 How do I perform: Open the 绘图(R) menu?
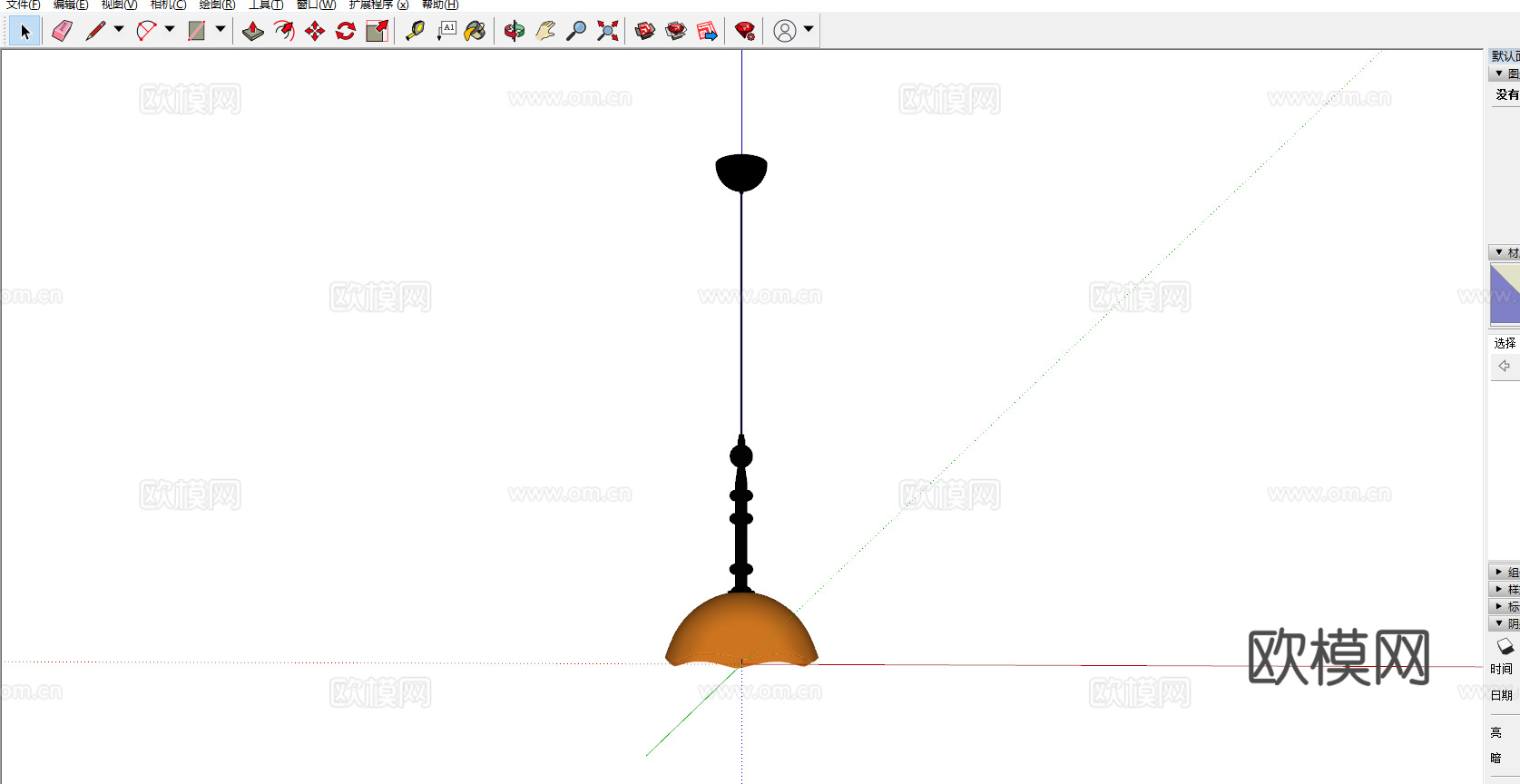click(x=217, y=5)
